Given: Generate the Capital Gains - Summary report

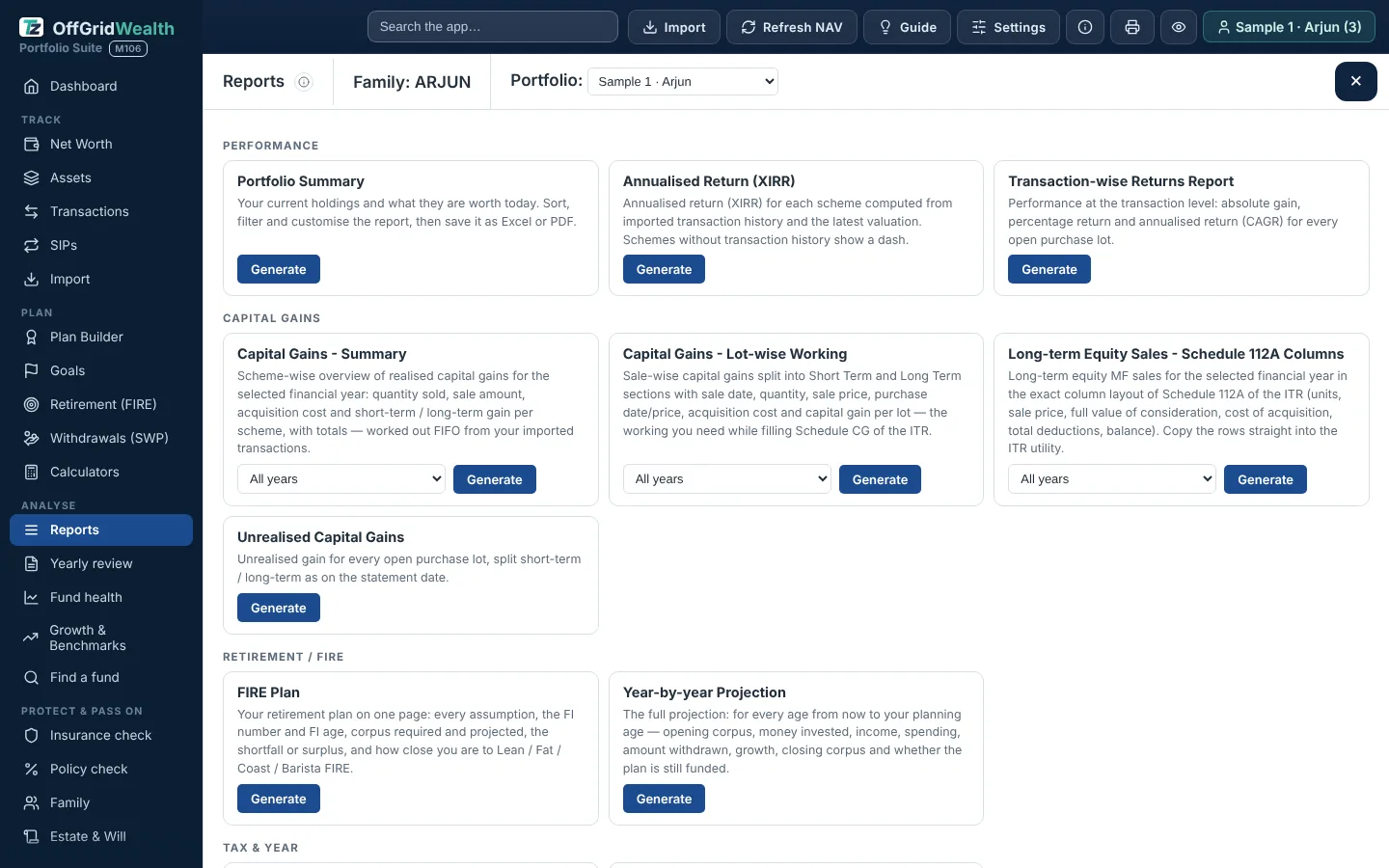Looking at the screenshot, I should point(495,479).
